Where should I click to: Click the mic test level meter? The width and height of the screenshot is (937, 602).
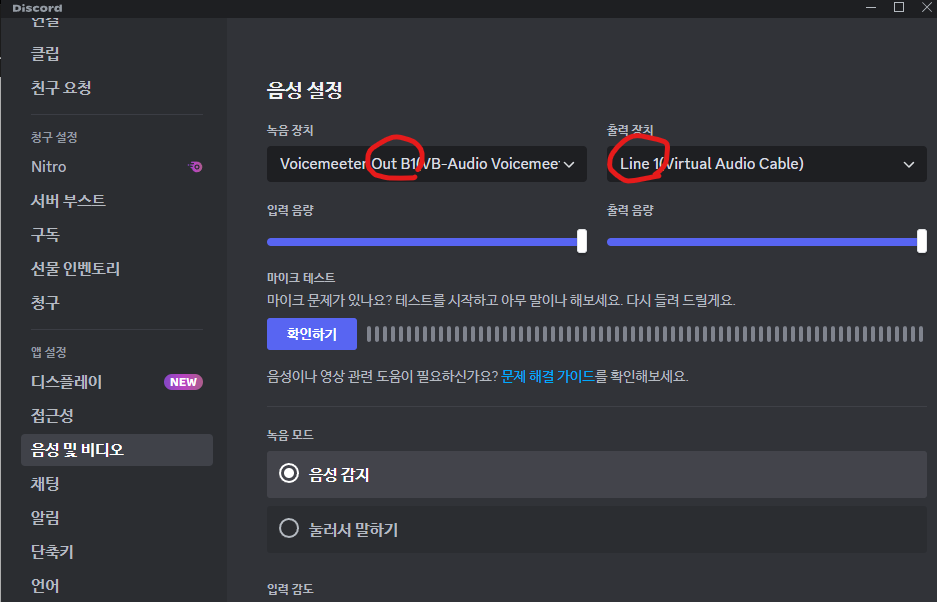click(645, 334)
